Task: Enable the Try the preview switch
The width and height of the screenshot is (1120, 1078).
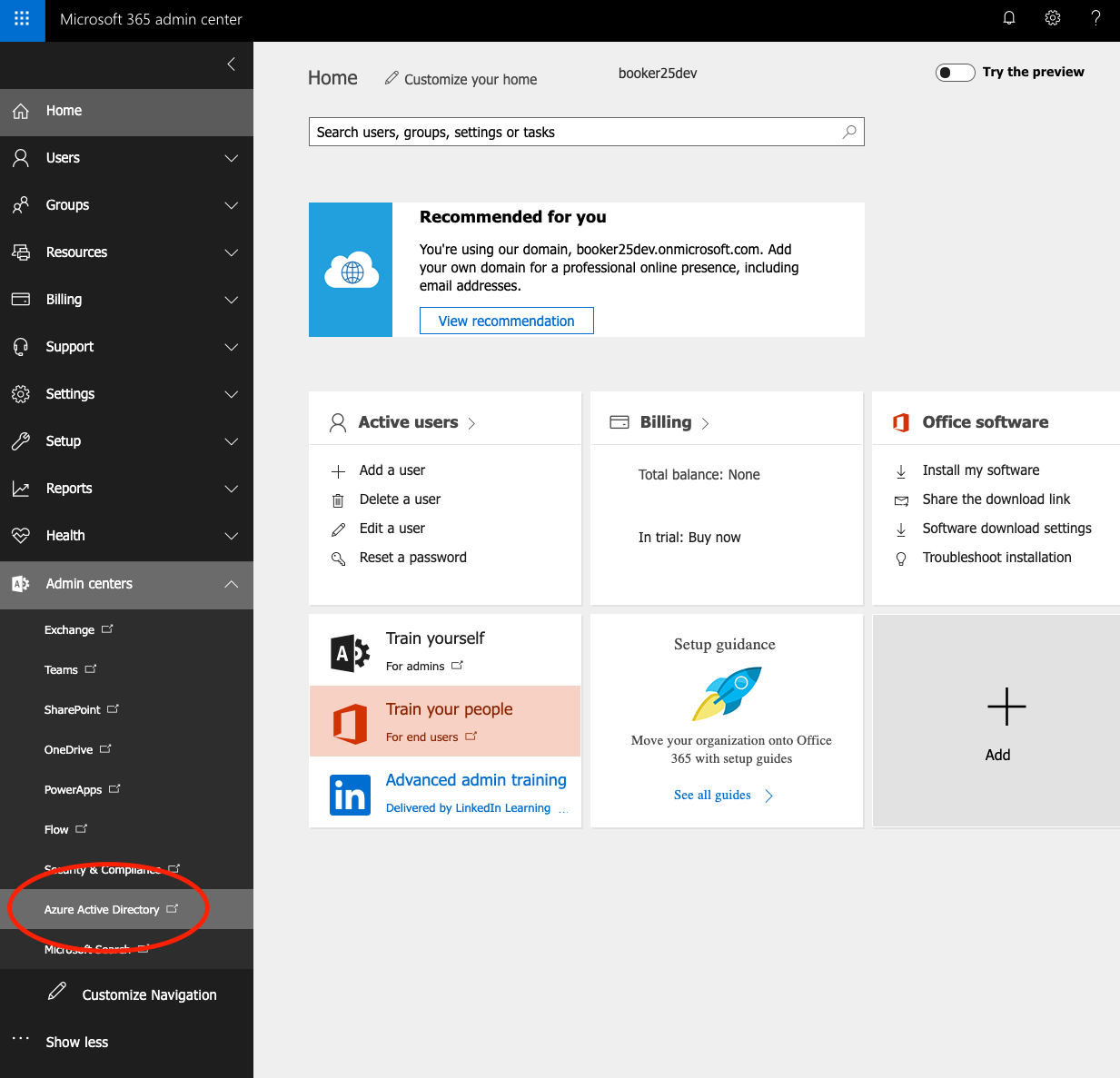Action: (x=955, y=72)
